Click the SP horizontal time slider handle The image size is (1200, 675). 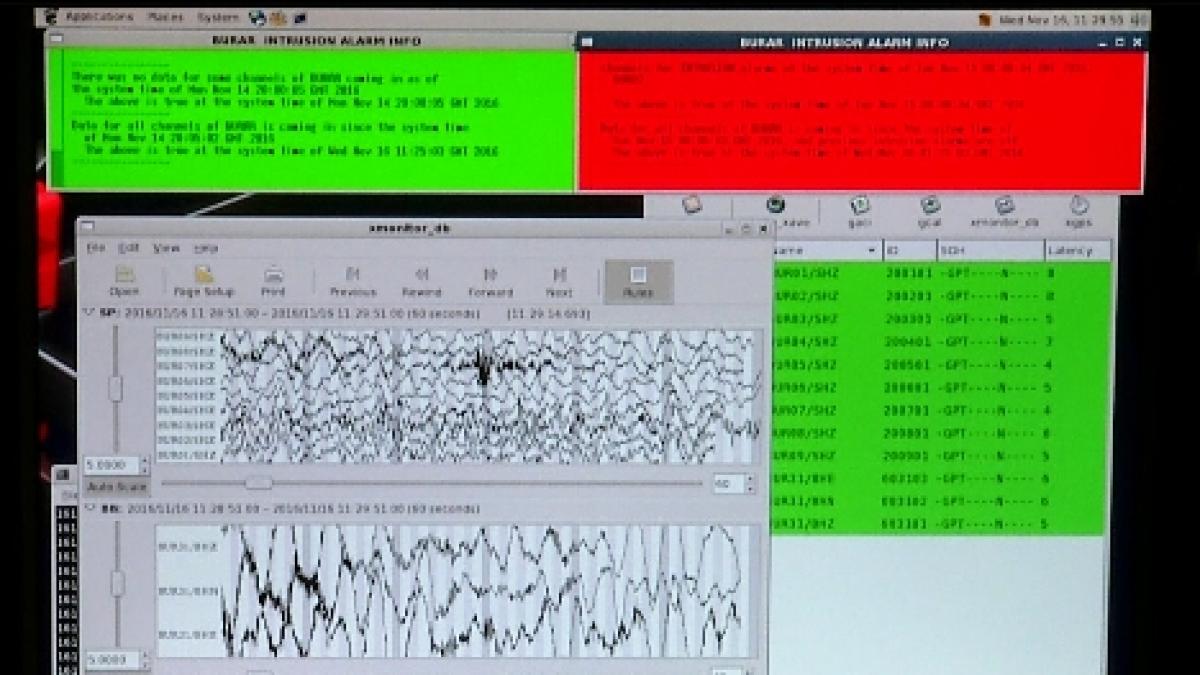(258, 483)
